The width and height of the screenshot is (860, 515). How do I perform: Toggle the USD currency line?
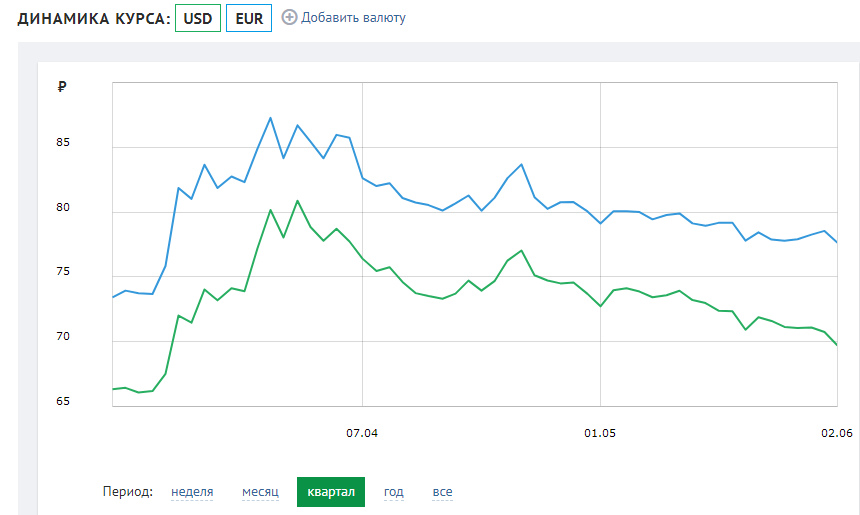point(197,18)
